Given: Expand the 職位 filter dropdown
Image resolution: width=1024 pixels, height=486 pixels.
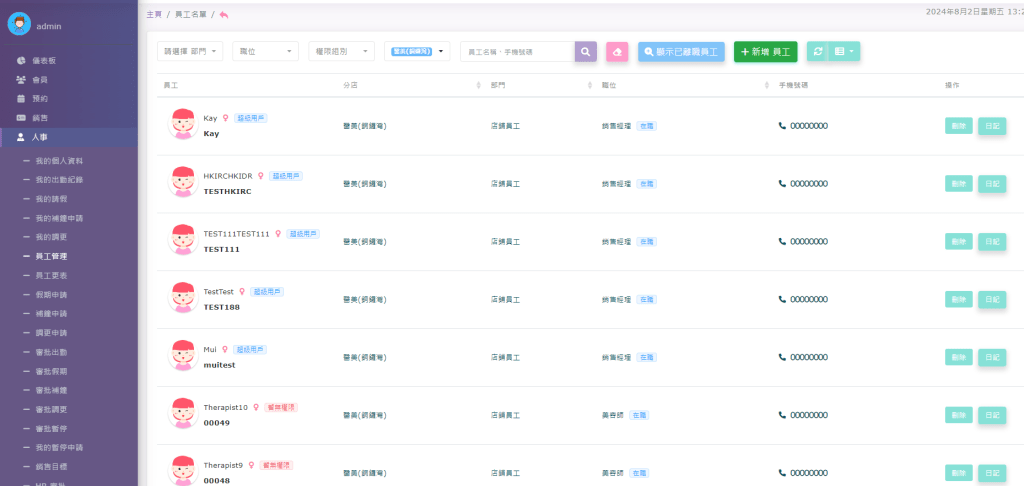Looking at the screenshot, I should [x=265, y=51].
